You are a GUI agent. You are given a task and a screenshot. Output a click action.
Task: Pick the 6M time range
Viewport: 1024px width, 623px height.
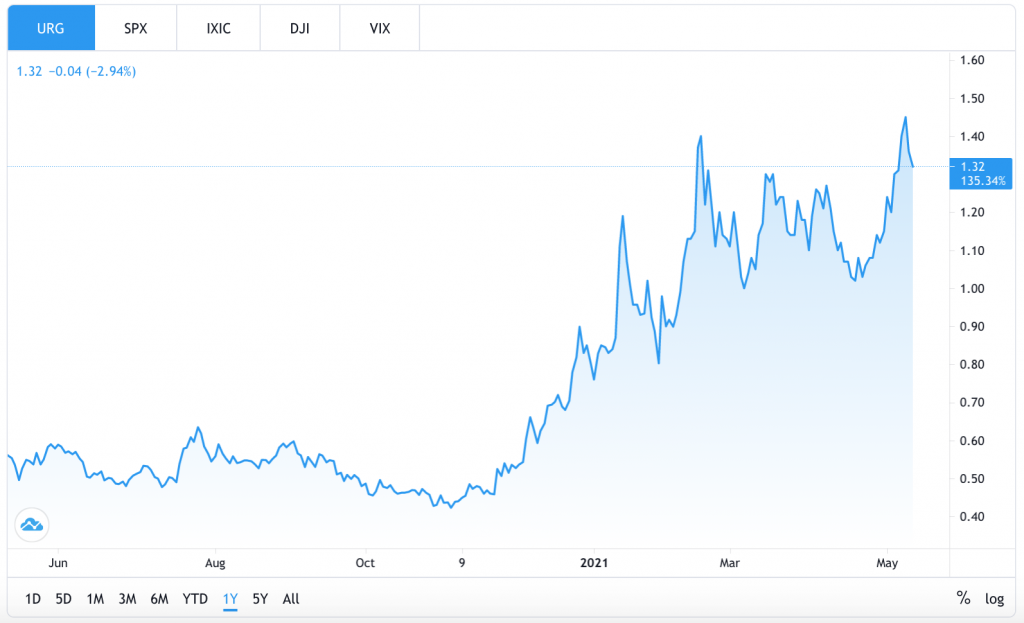159,599
